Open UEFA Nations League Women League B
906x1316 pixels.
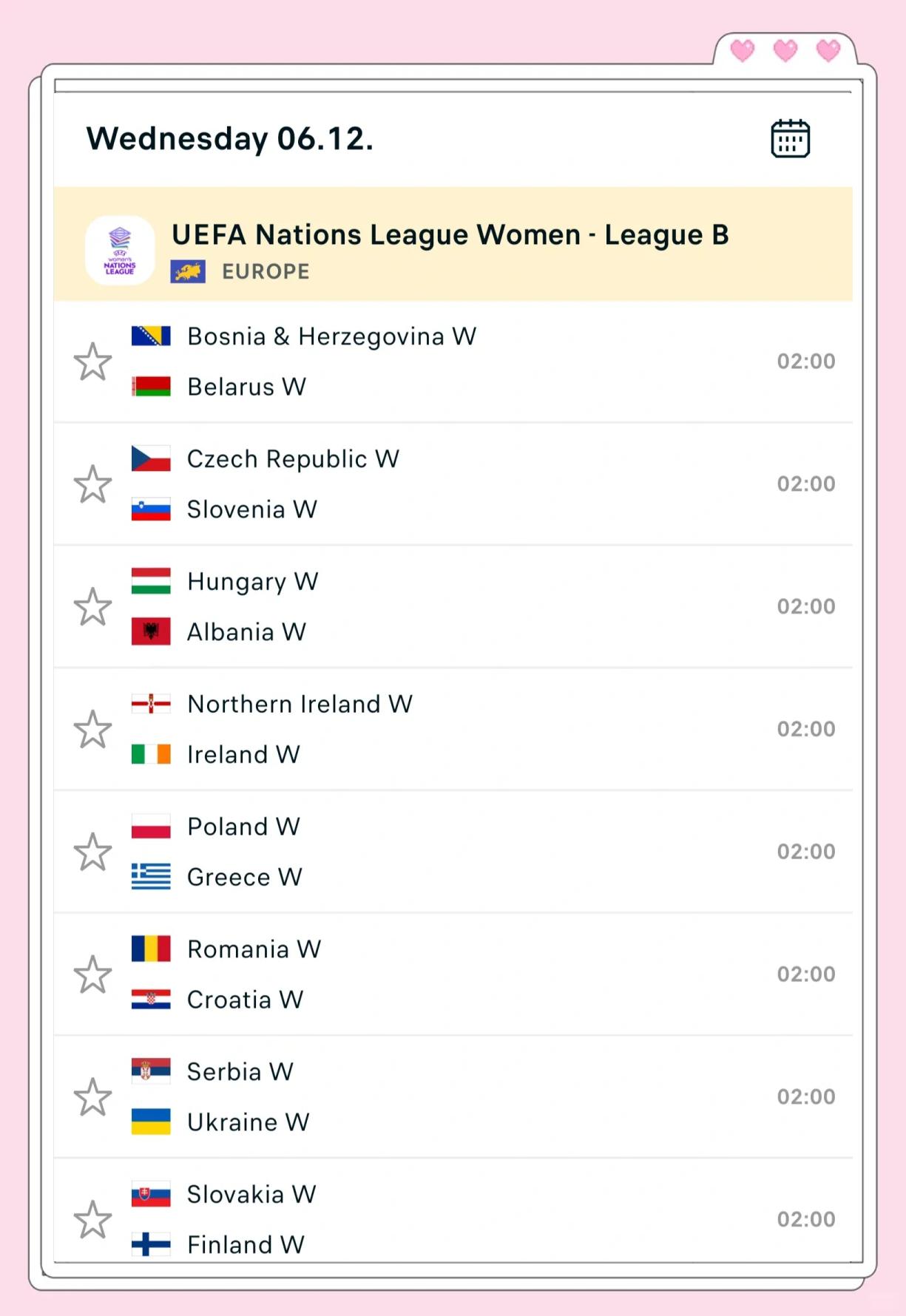(450, 235)
